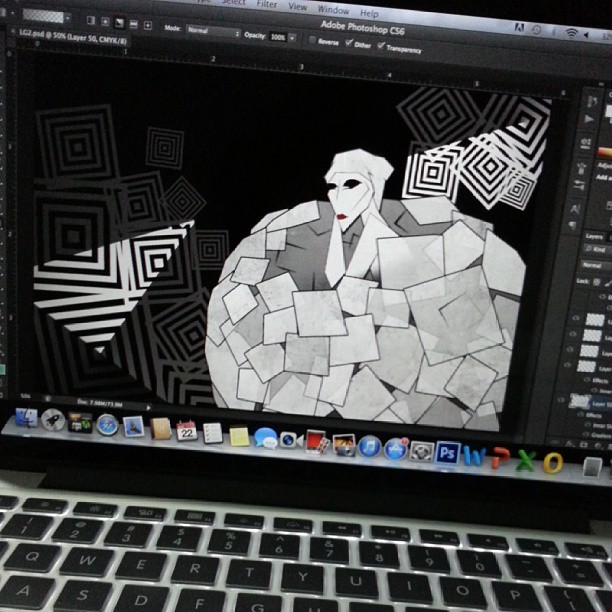Open the Help menu
The width and height of the screenshot is (612, 612).
369,13
